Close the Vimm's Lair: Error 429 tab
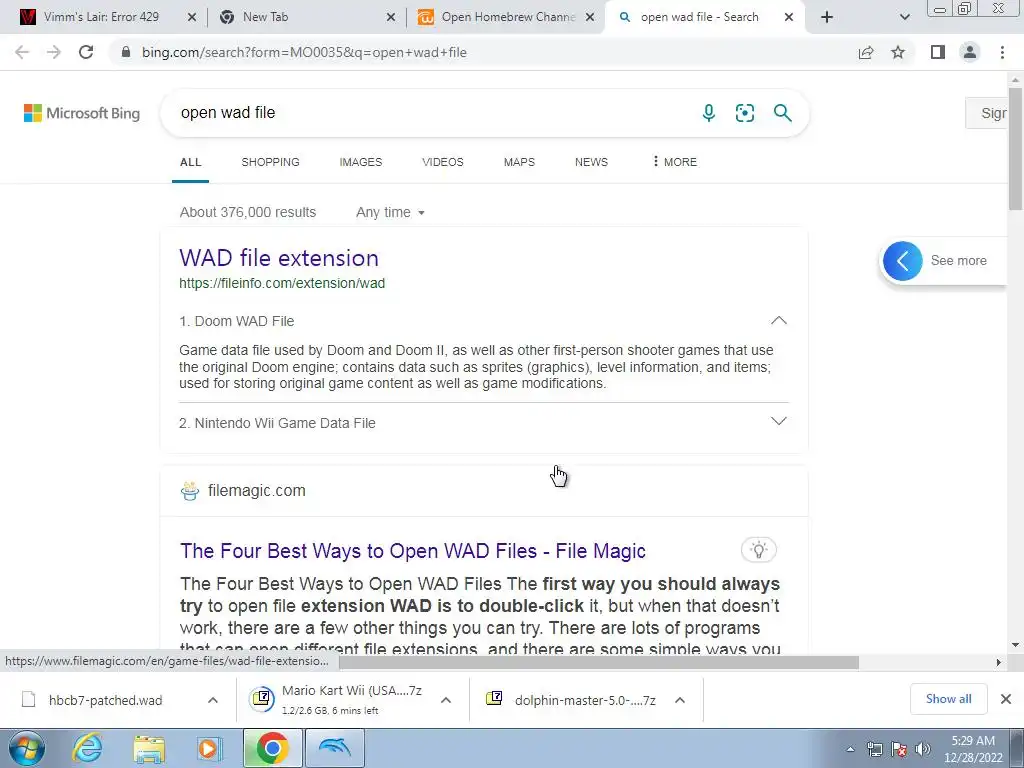Screen dimensions: 1024x768 [192, 18]
